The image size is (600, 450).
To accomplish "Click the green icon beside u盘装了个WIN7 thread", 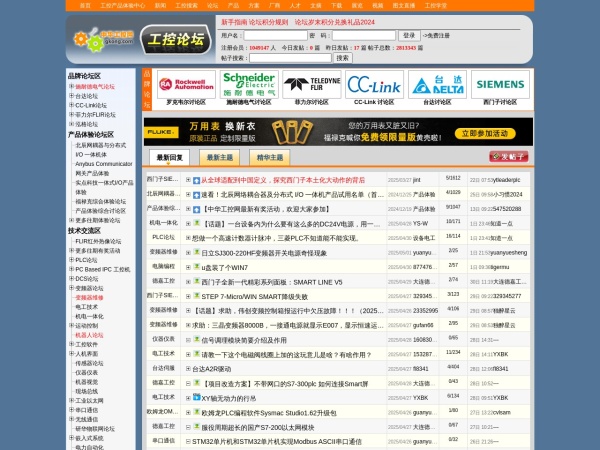I will click(x=196, y=267).
